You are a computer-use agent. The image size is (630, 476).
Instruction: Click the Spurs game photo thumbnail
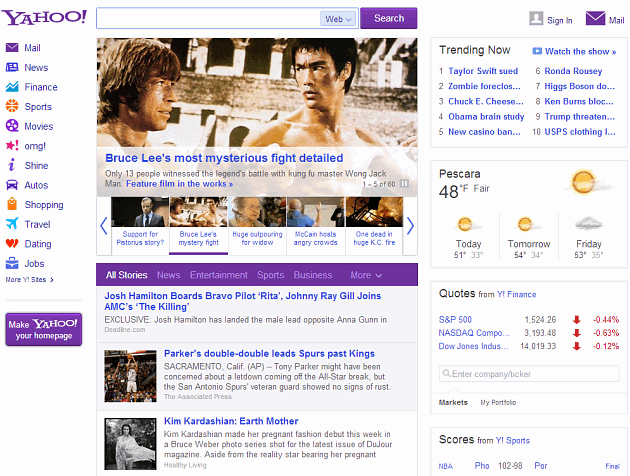point(130,376)
